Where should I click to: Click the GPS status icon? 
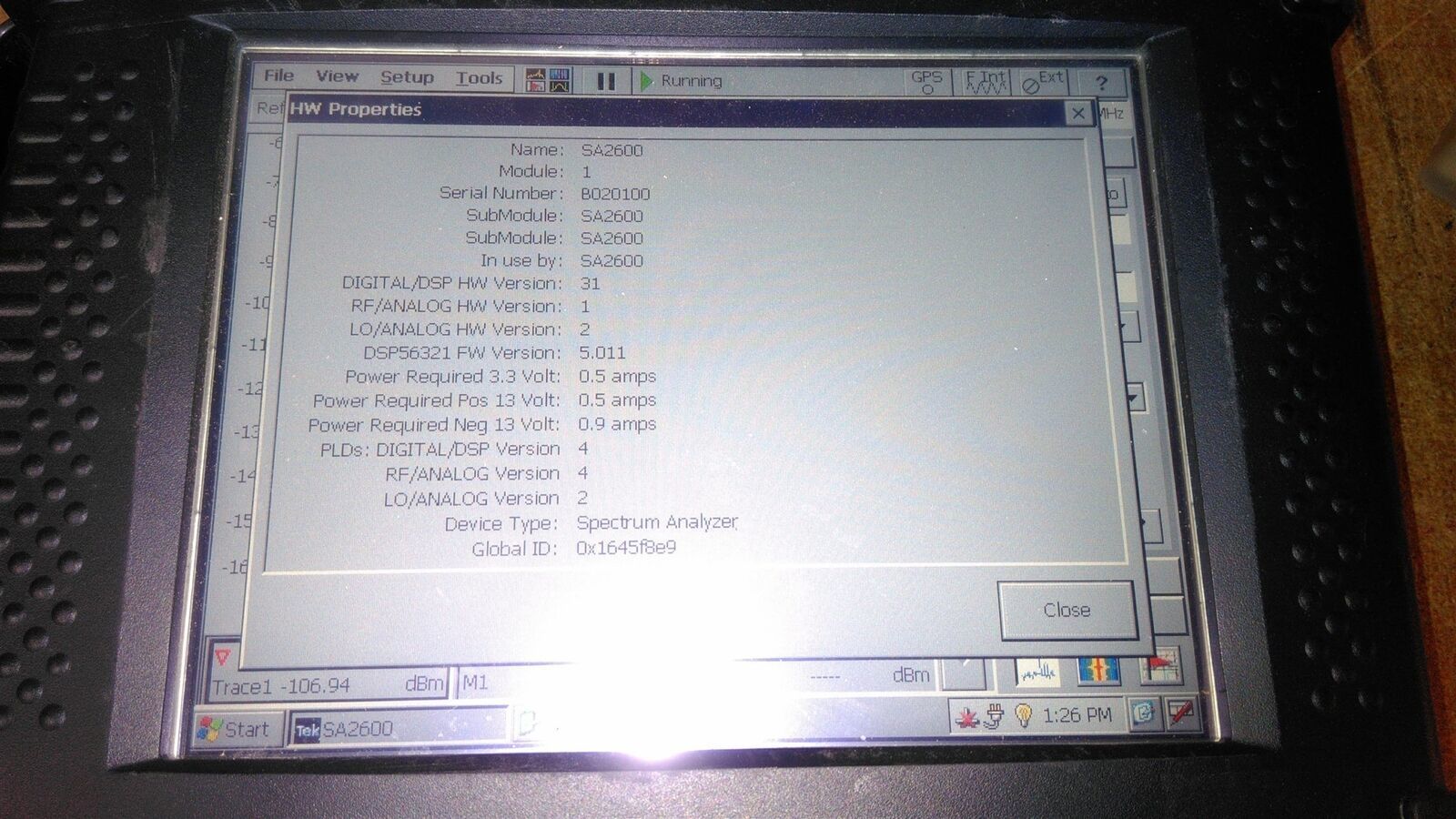pyautogui.click(x=926, y=82)
